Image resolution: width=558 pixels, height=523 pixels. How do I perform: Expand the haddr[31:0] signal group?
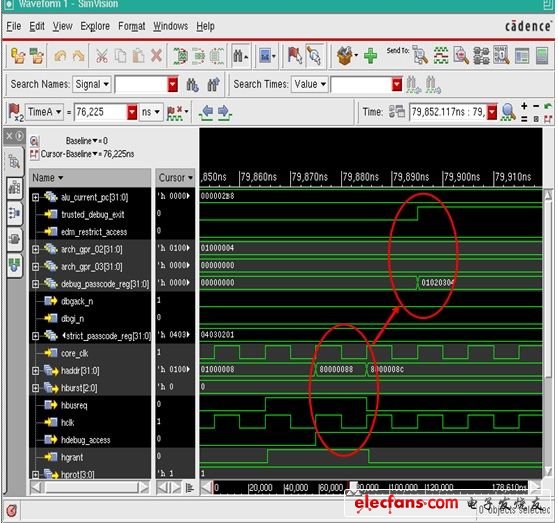[x=35, y=371]
